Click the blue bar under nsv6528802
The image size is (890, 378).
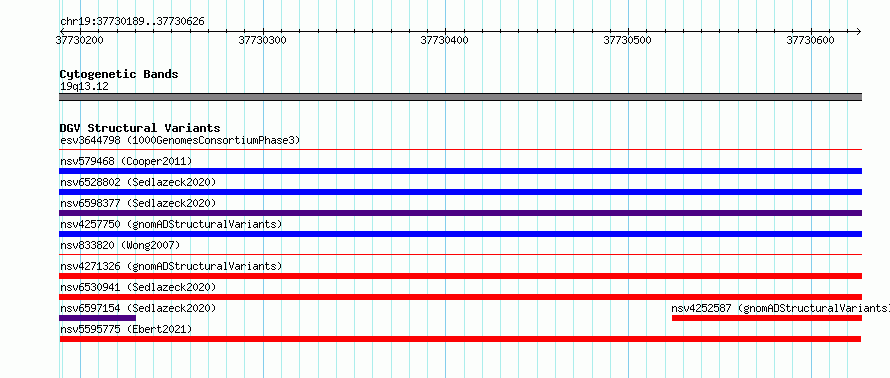[460, 192]
